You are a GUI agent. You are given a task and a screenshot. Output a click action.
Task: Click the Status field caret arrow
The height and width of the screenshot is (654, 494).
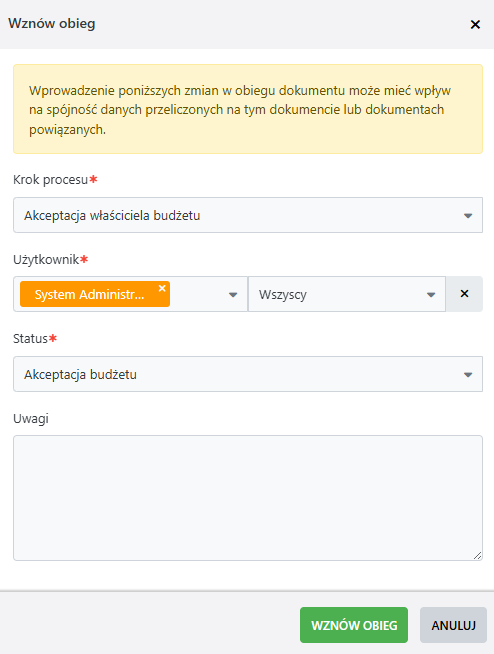468,375
